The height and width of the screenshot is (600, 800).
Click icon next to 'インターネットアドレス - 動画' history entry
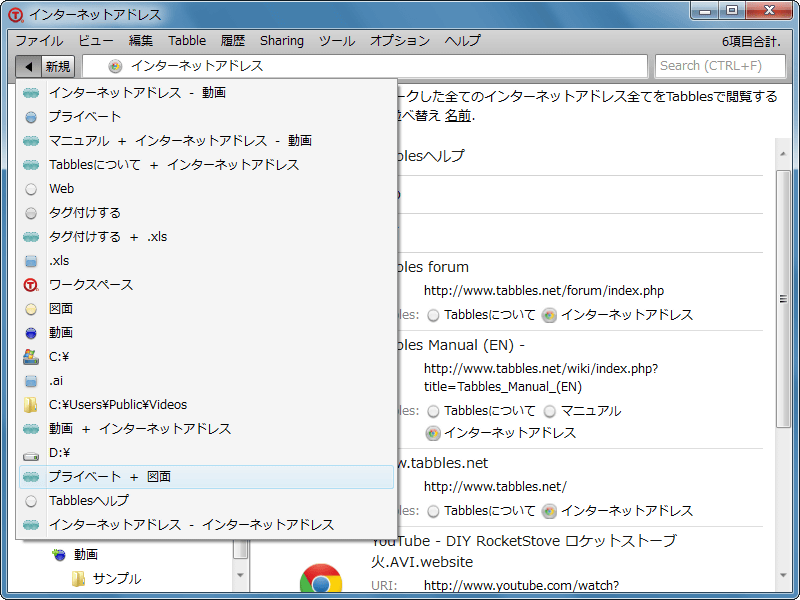click(x=31, y=93)
